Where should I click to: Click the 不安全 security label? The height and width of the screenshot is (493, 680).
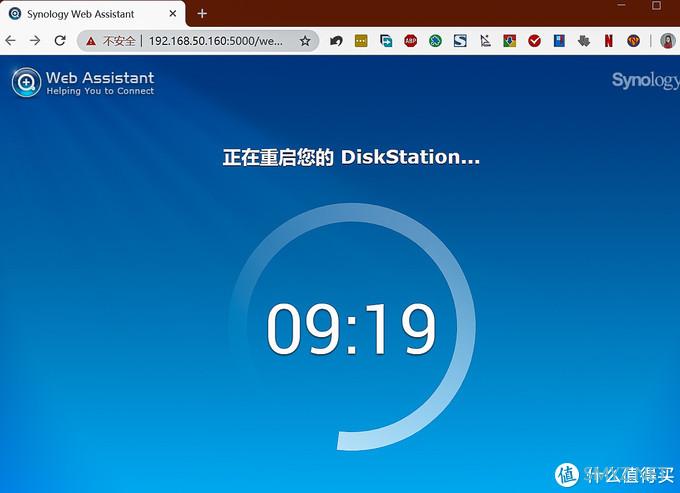coord(119,41)
